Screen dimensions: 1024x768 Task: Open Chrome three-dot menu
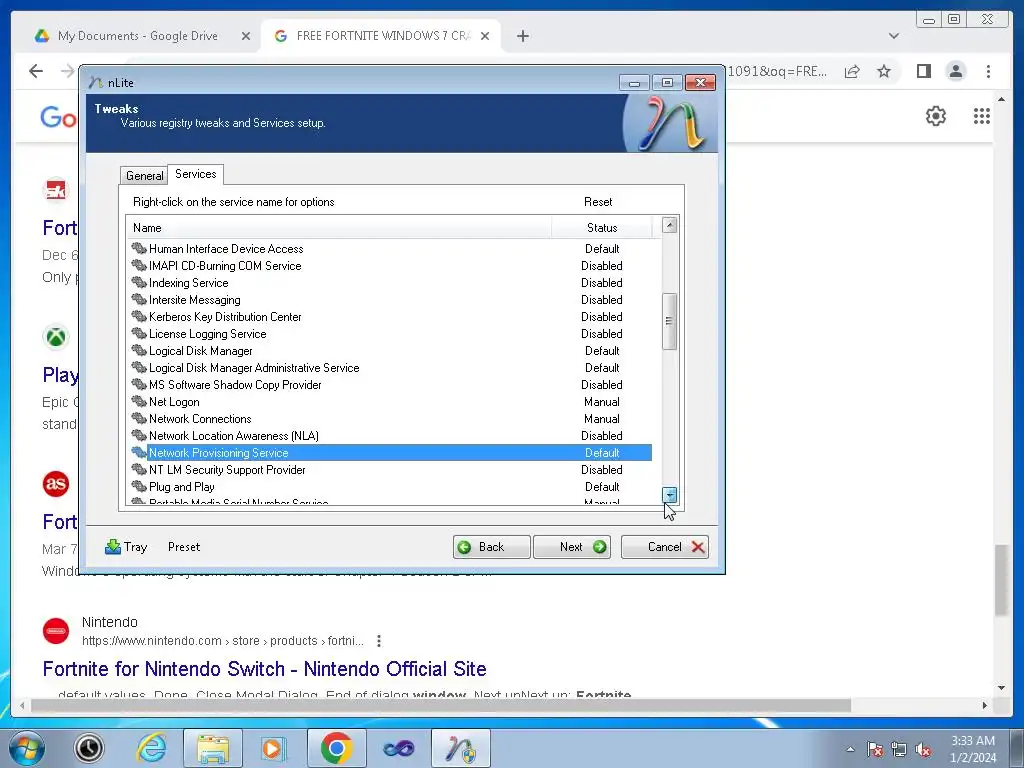(988, 71)
